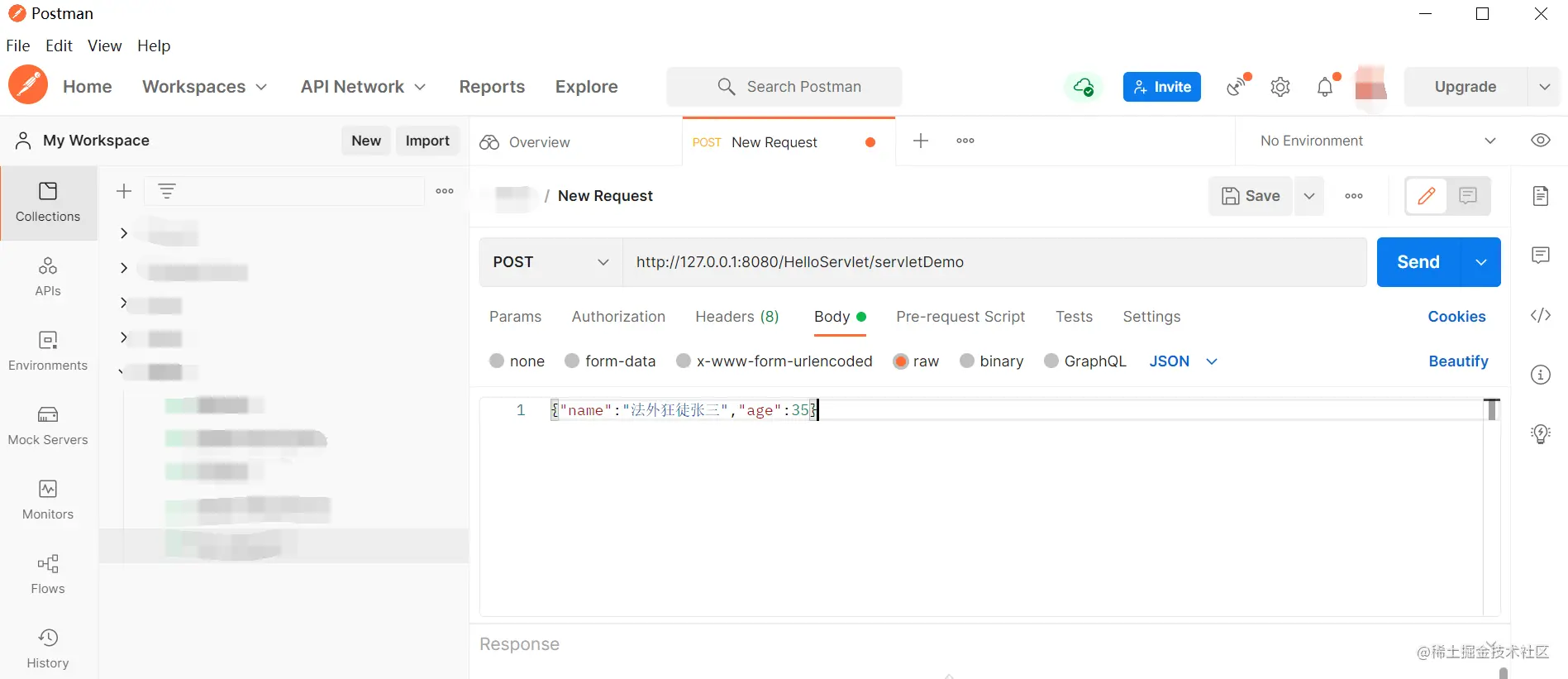Select the x-www-form-urlencoded body type
1568x679 pixels.
pyautogui.click(x=684, y=361)
